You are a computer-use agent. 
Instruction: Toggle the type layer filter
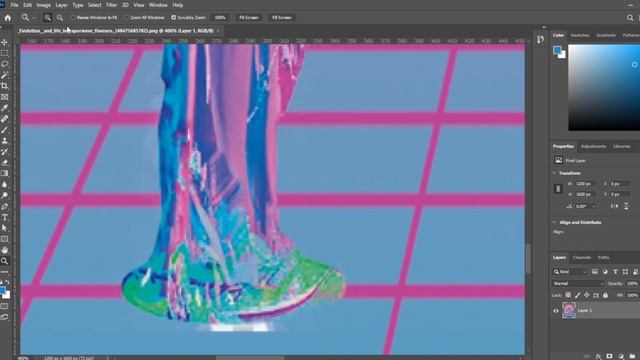tap(615, 272)
